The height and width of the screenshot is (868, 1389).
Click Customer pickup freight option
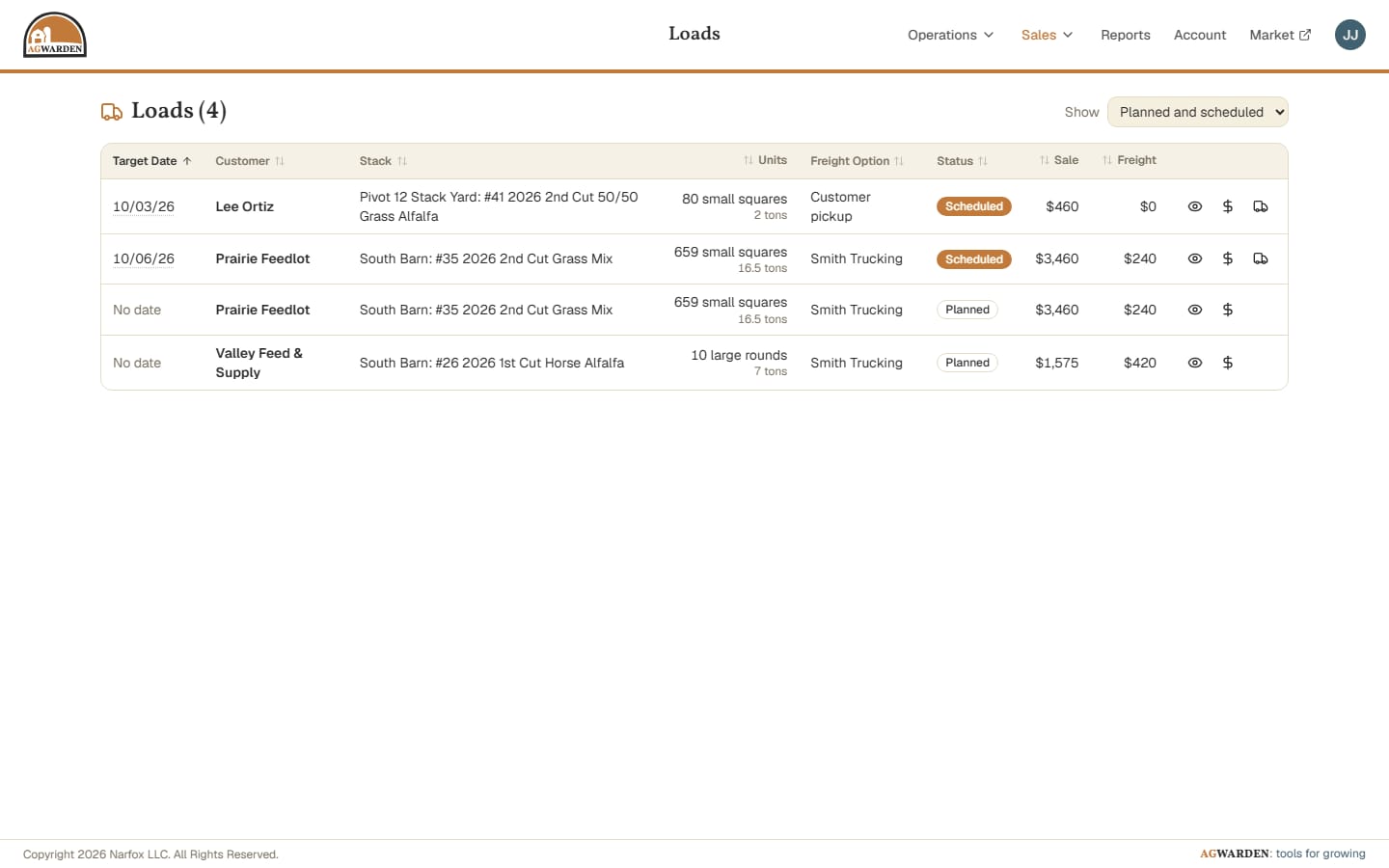point(840,206)
